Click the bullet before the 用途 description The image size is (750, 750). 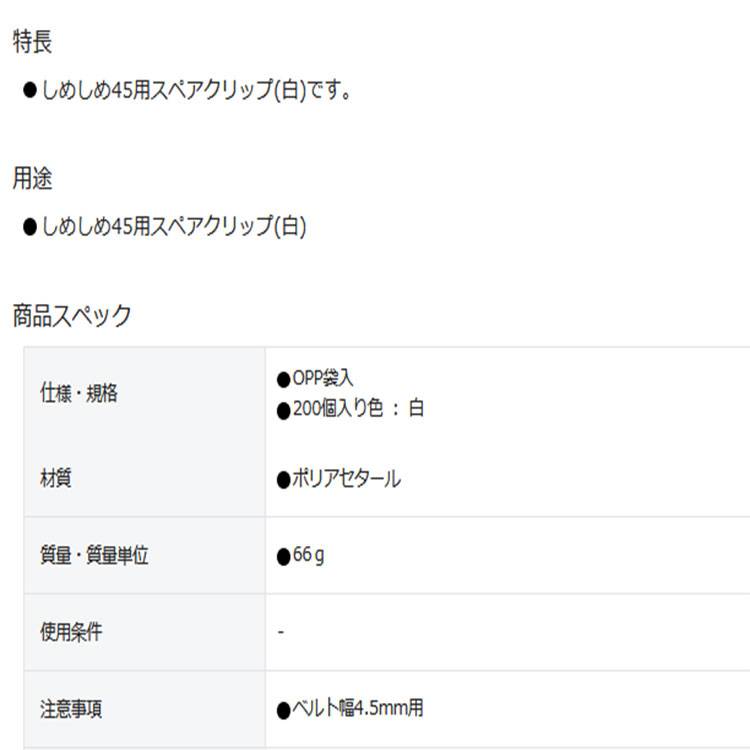(x=29, y=227)
